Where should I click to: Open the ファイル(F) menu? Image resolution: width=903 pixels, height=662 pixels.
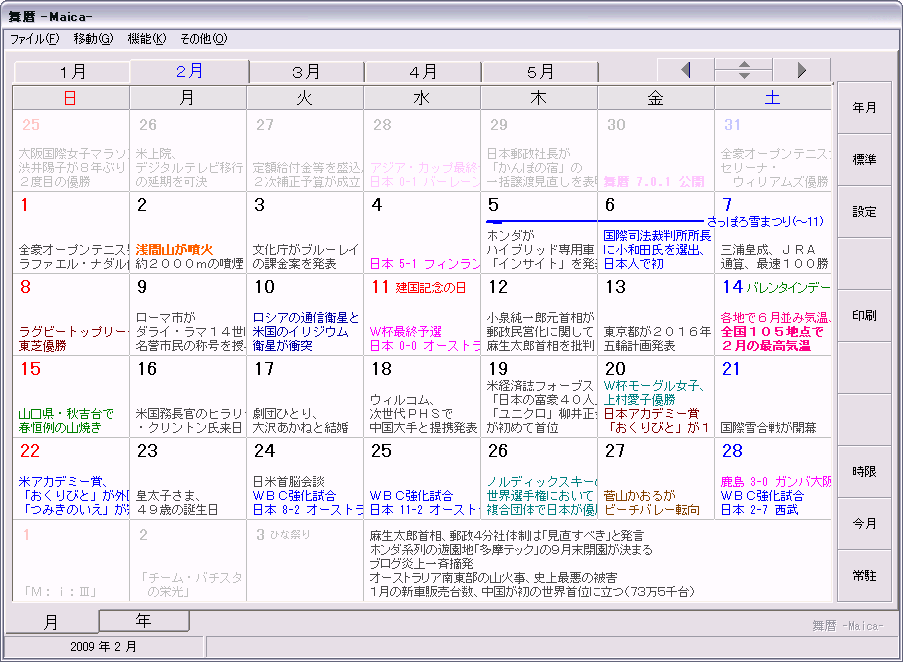click(x=34, y=39)
